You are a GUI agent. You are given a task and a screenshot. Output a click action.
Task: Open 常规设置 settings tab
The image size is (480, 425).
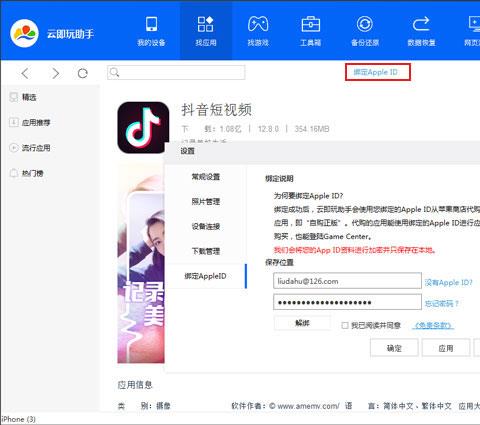coord(206,177)
